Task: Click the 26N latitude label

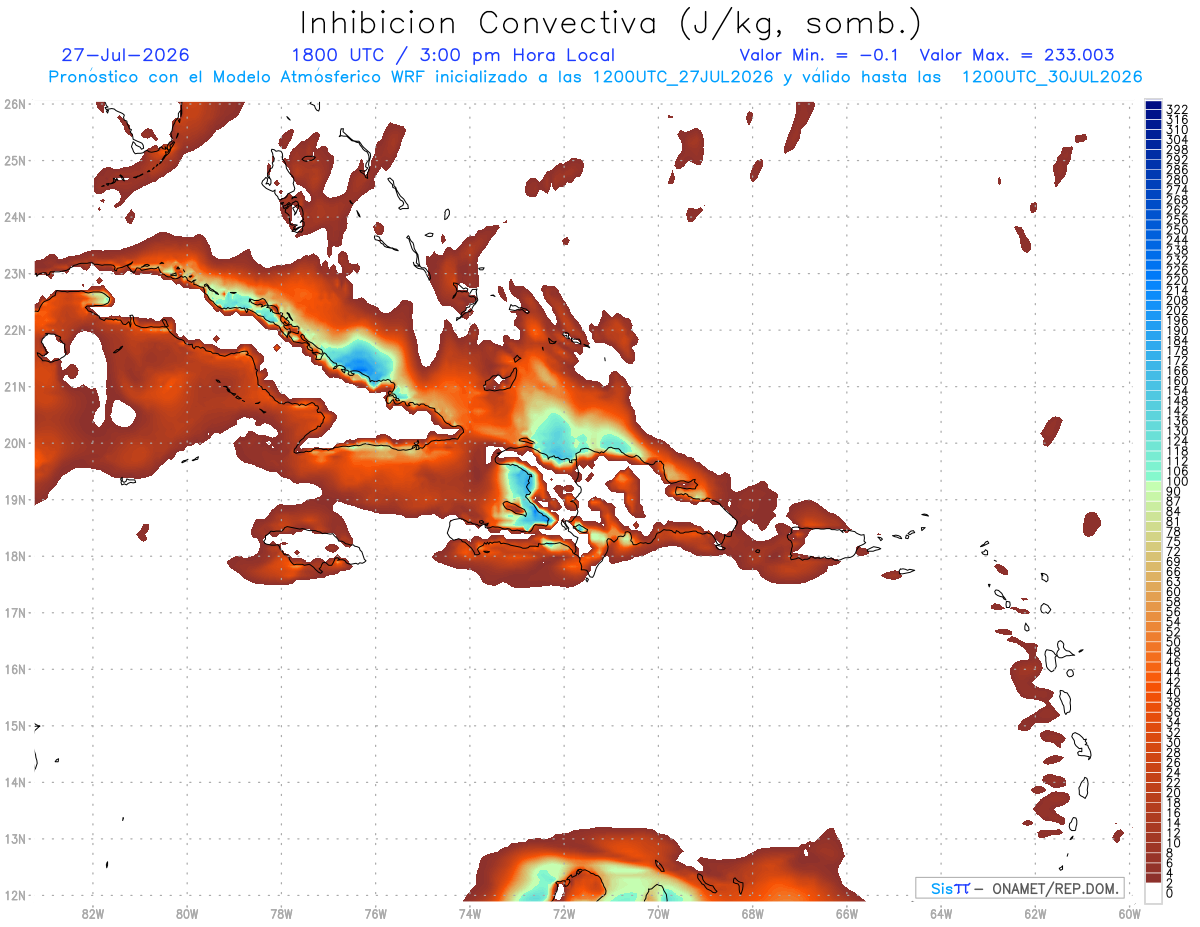Action: point(14,104)
